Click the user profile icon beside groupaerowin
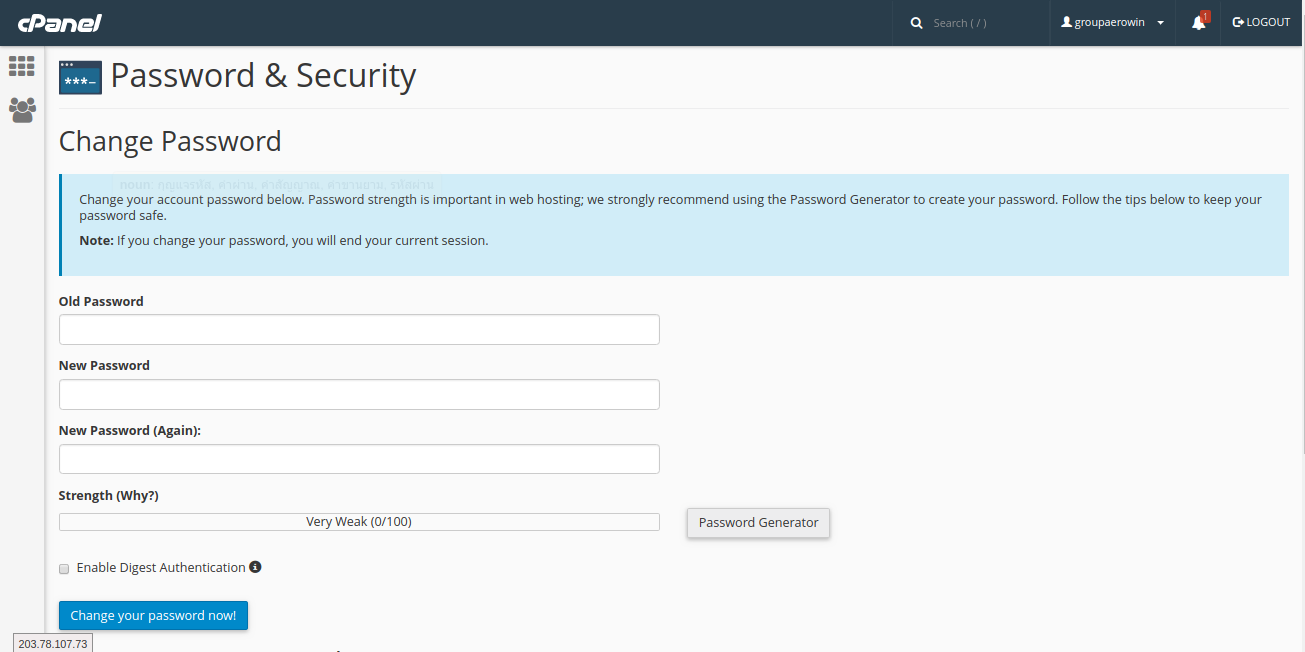1305x652 pixels. click(x=1066, y=22)
